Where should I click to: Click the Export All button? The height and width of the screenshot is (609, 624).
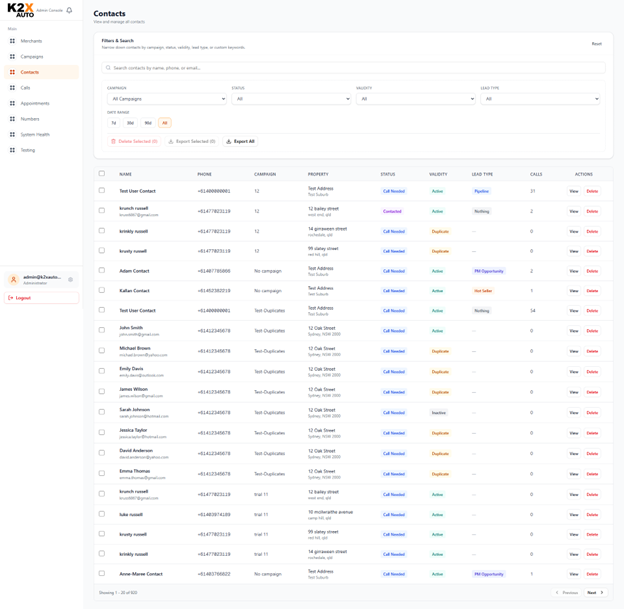pyautogui.click(x=240, y=141)
